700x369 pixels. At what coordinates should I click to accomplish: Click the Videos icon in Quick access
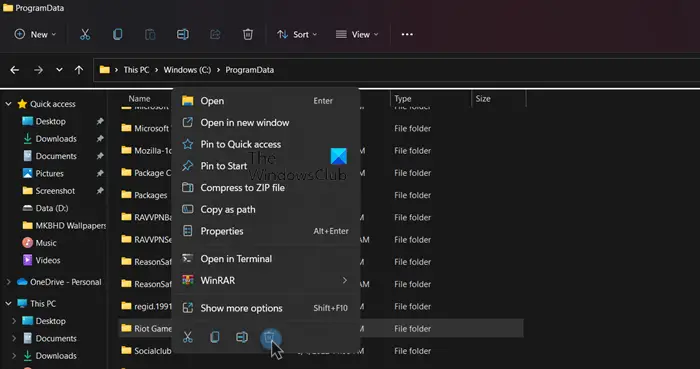(28, 260)
